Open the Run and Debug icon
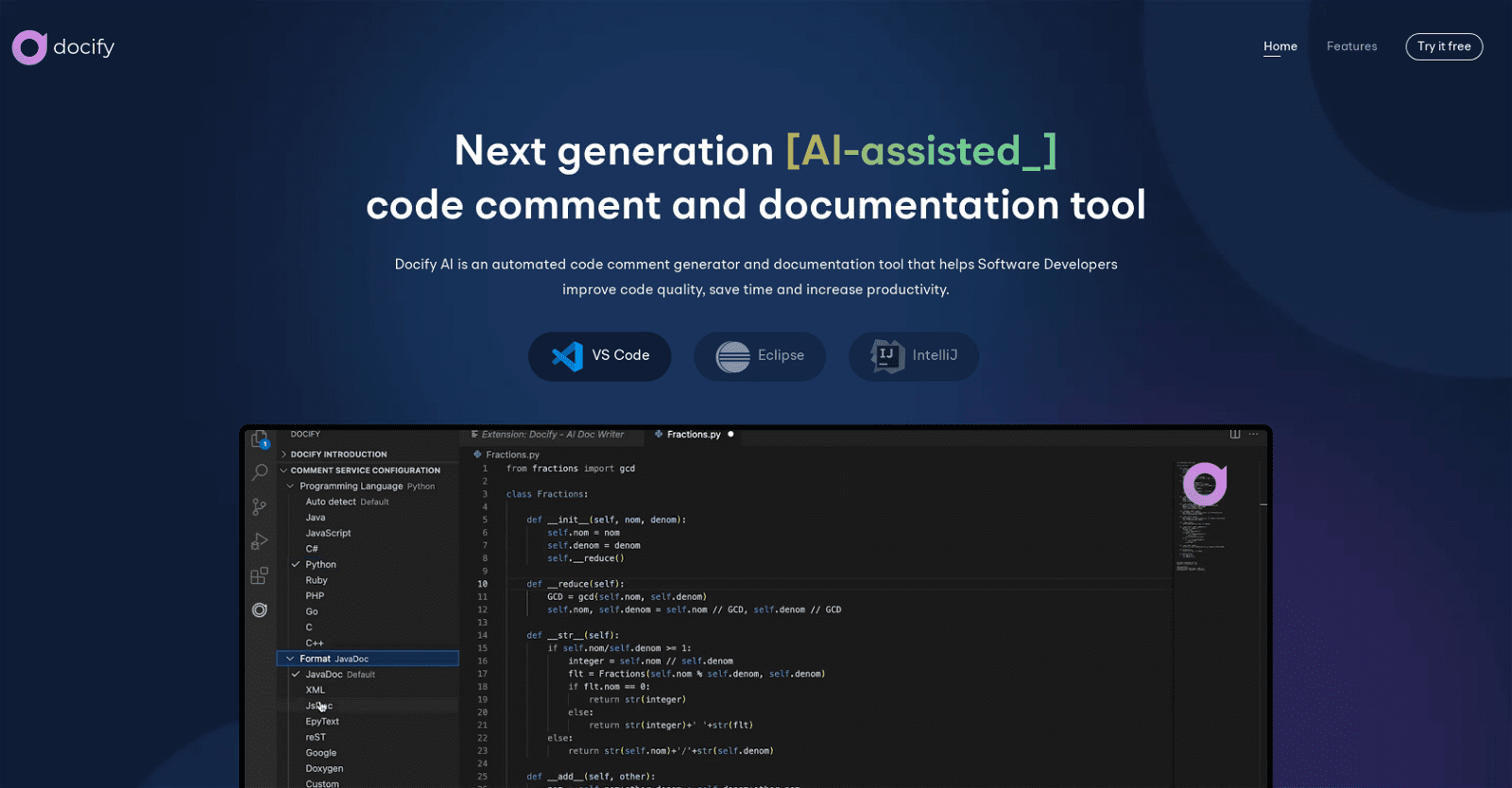This screenshot has height=788, width=1512. (x=259, y=541)
